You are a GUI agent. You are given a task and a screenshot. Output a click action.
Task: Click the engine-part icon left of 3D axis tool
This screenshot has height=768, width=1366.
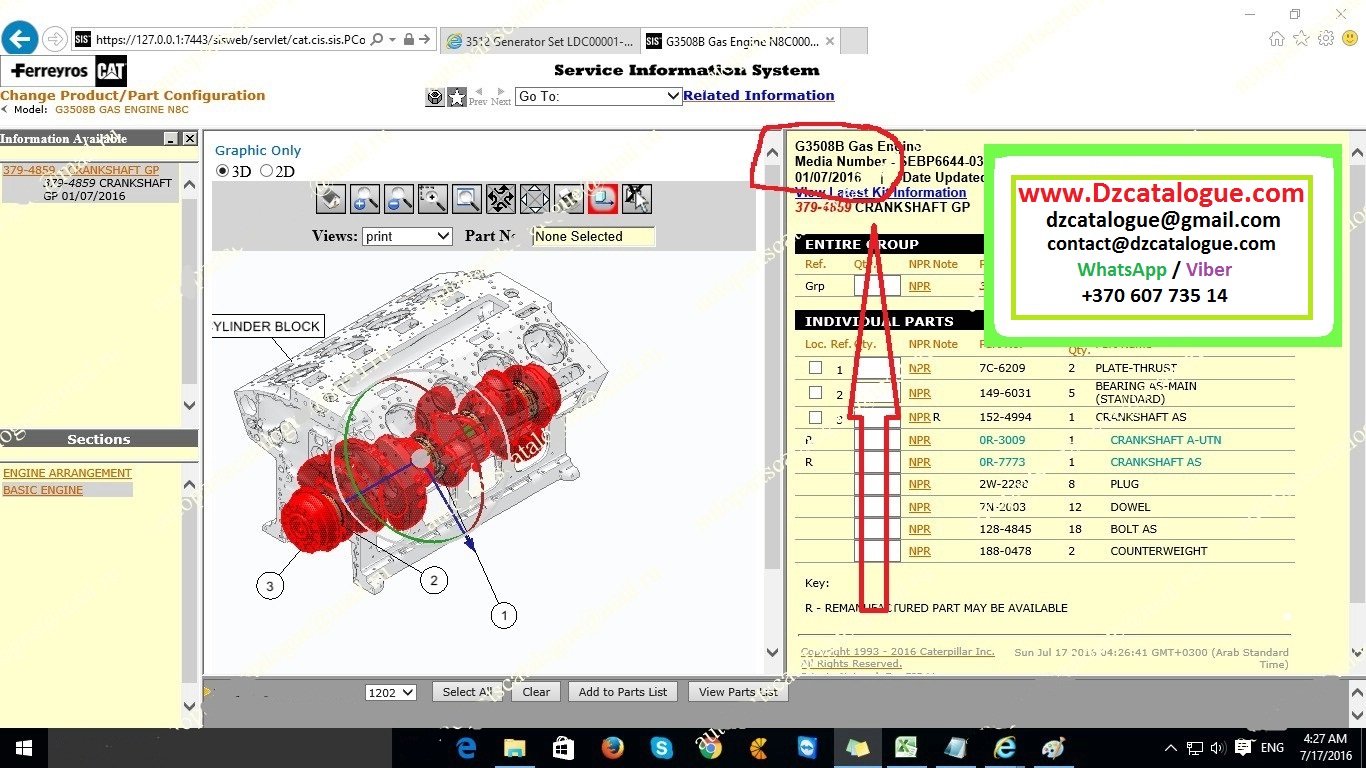pos(568,198)
